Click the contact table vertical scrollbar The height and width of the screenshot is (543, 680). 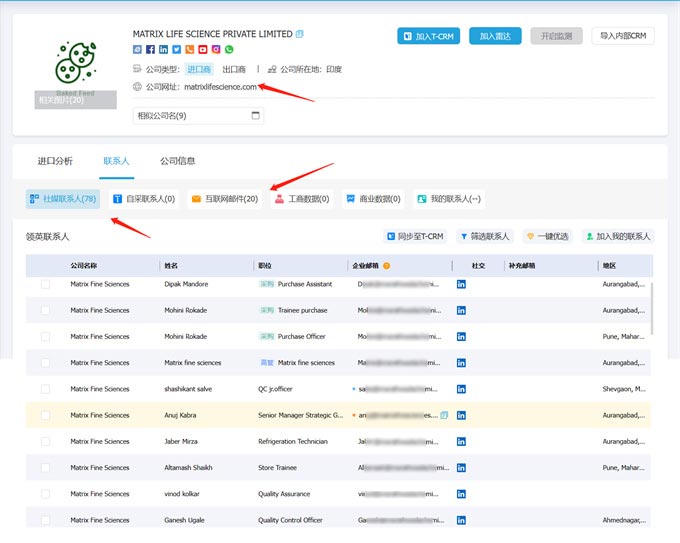pos(651,308)
